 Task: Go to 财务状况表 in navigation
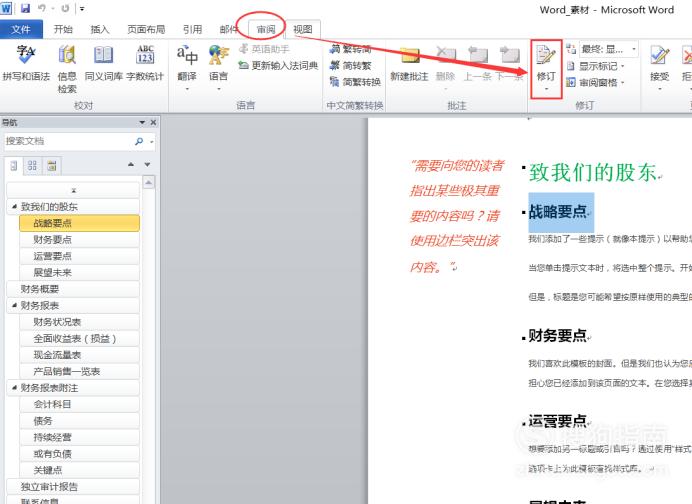click(79, 322)
